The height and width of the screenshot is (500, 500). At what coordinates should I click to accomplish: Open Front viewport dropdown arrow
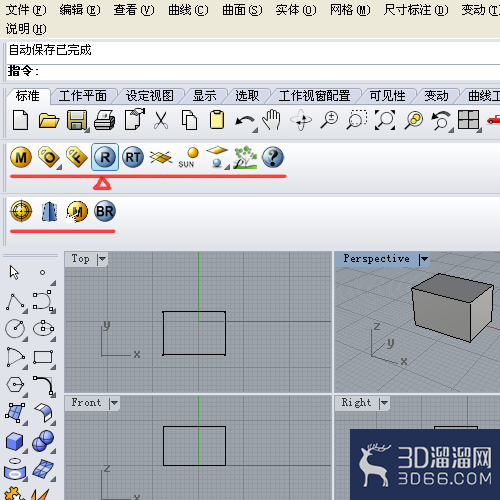tap(114, 403)
